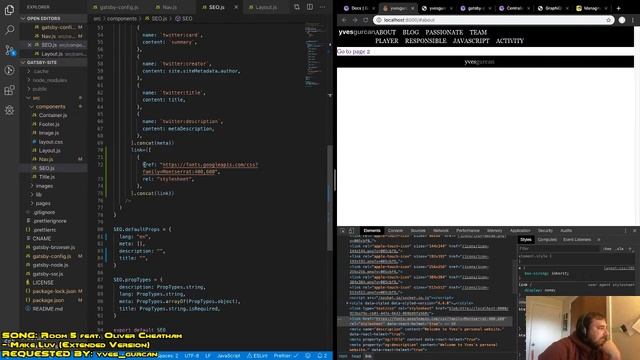The image size is (640, 360).
Task: Split the editor to the right
Action: click(x=310, y=7)
